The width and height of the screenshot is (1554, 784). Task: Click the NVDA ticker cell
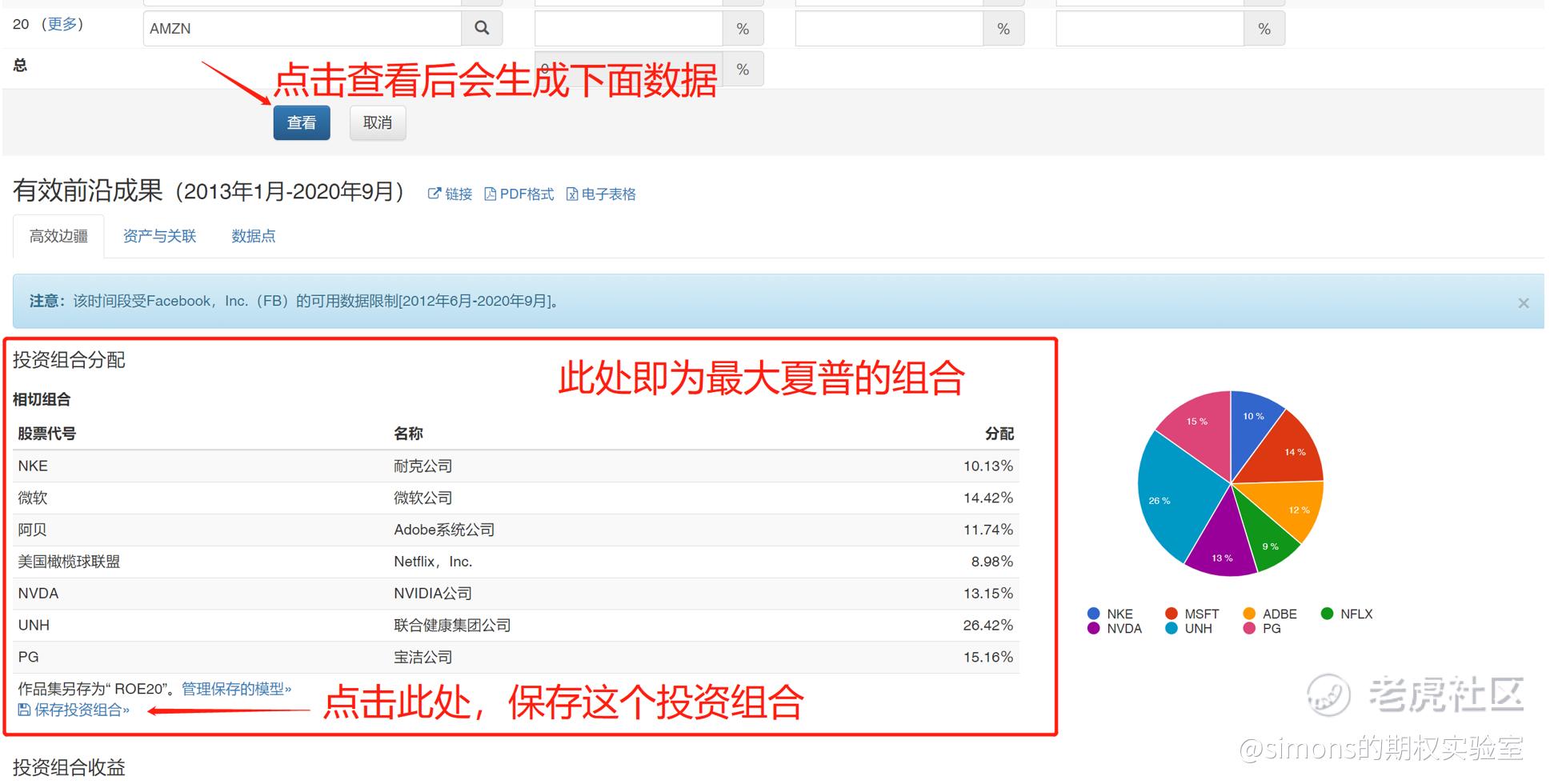point(38,594)
